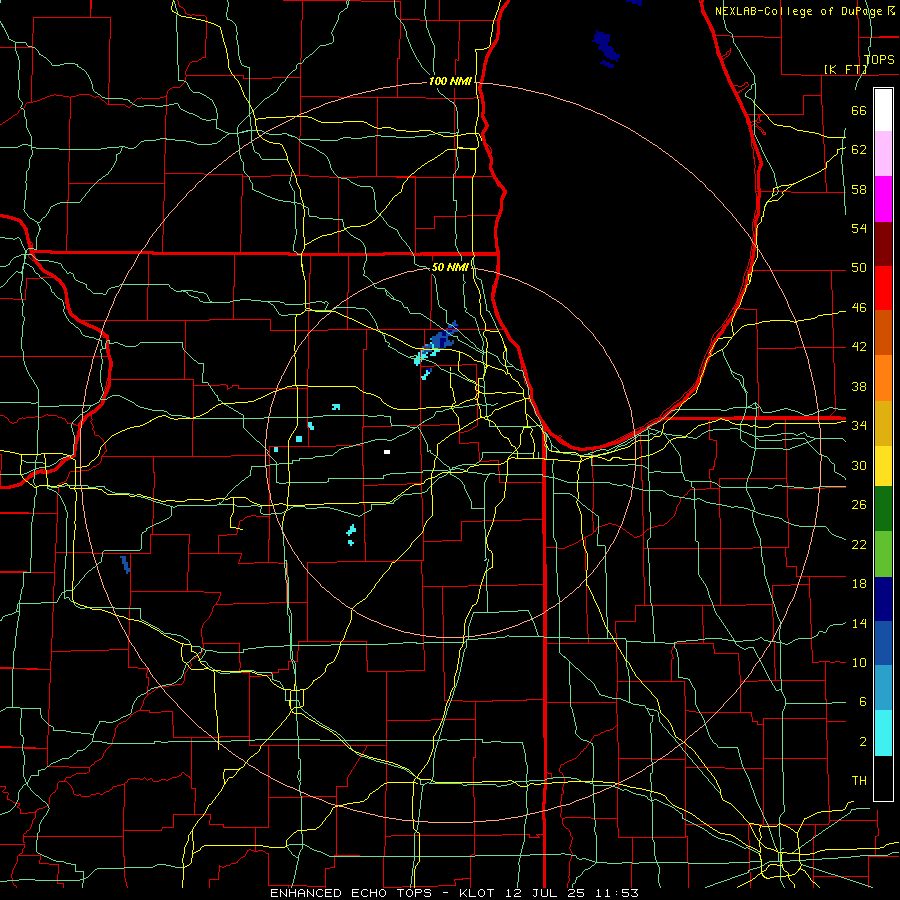Click the "[K FT]" units label
The image size is (900, 900).
(x=845, y=69)
